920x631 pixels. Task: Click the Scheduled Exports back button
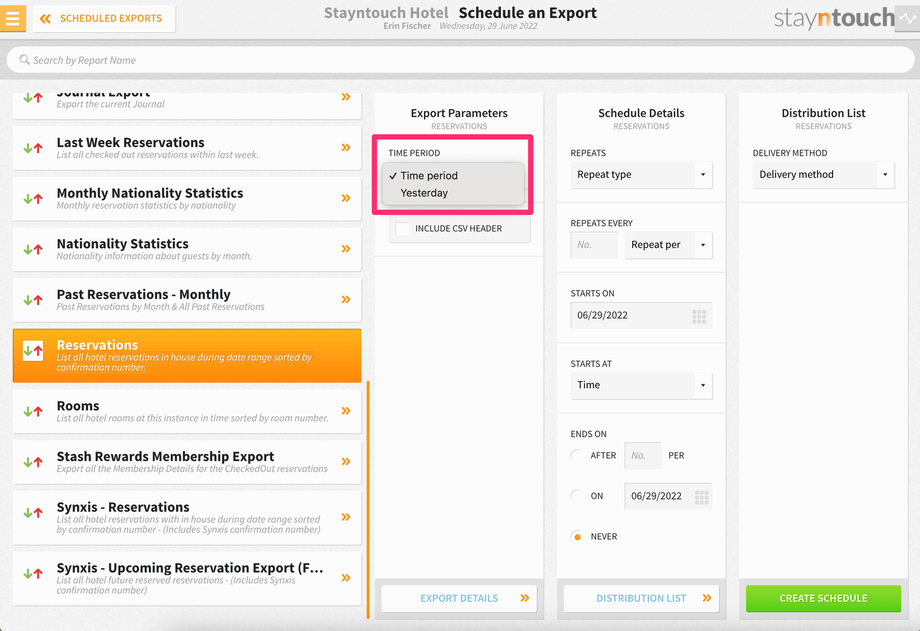pyautogui.click(x=104, y=19)
